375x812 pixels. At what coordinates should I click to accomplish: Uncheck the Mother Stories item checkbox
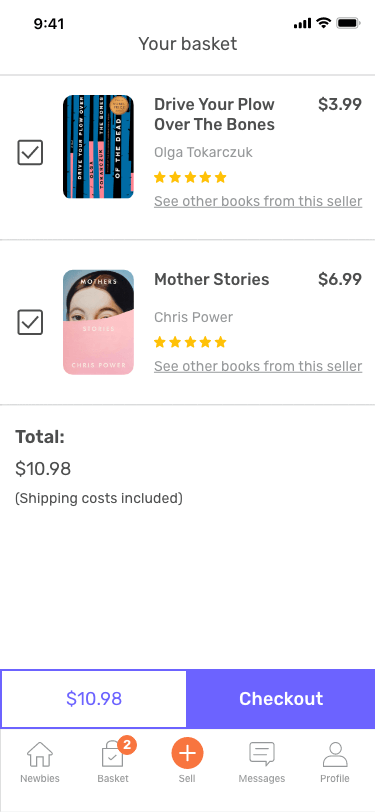[x=30, y=322]
